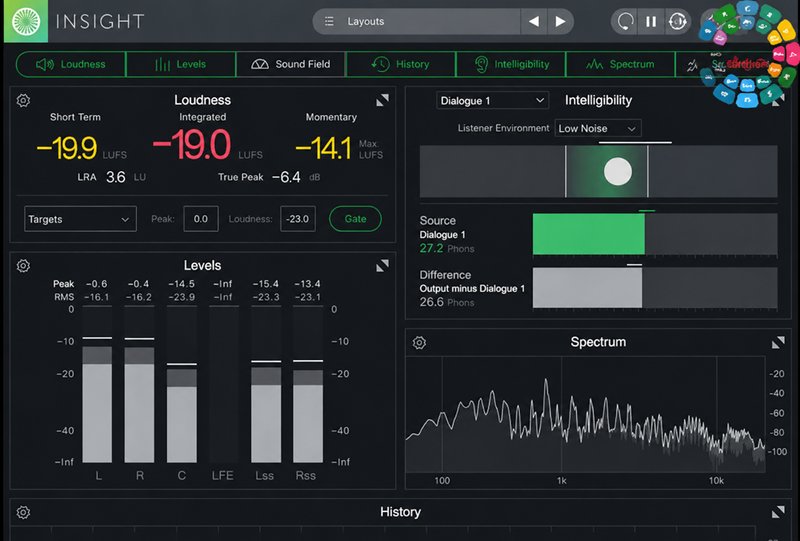Click the grey Difference bar
Image resolution: width=800 pixels, height=541 pixels.
tap(587, 288)
